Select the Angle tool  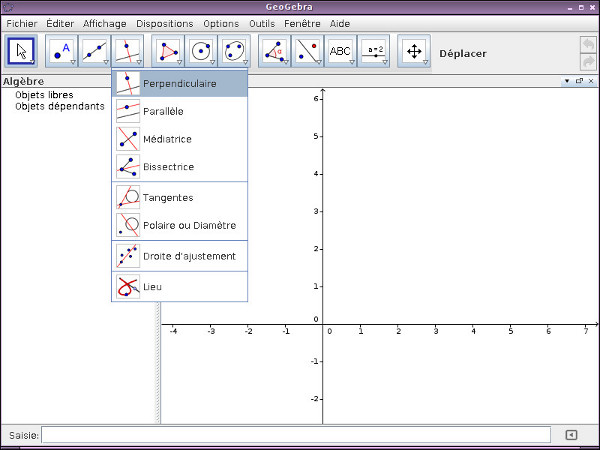pyautogui.click(x=274, y=51)
